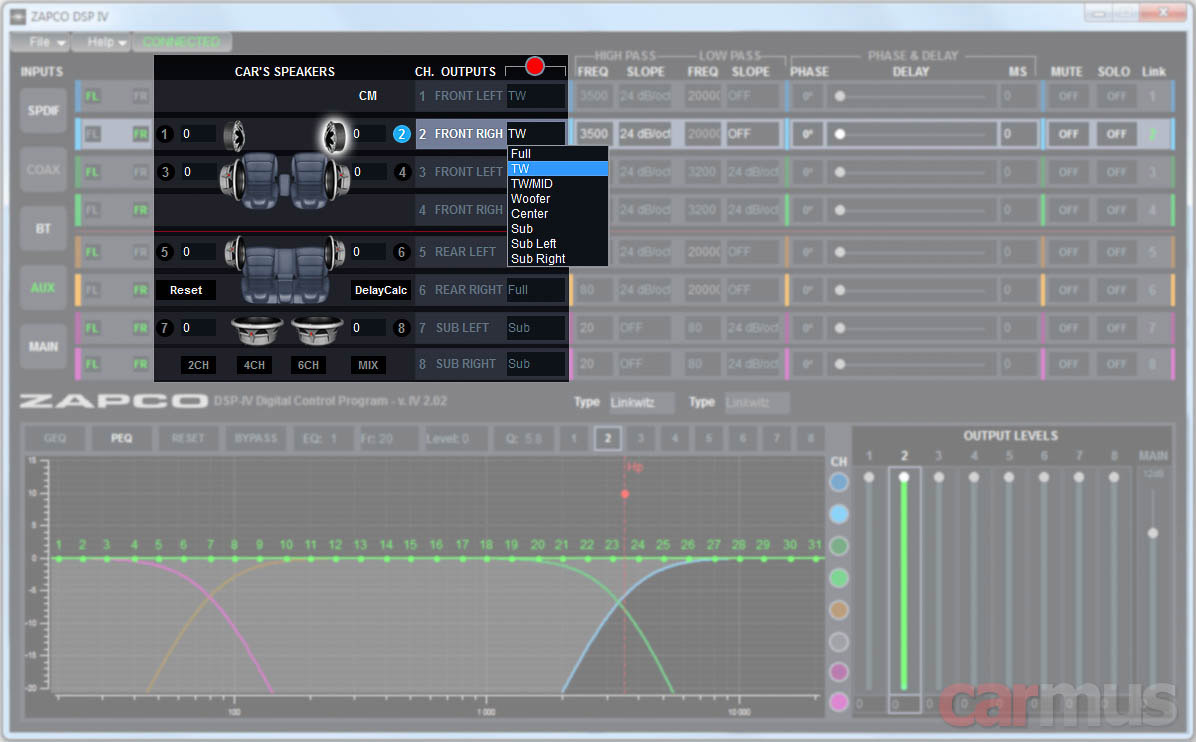The image size is (1196, 742).
Task: Click the left subwoofer icon
Action: tap(257, 329)
